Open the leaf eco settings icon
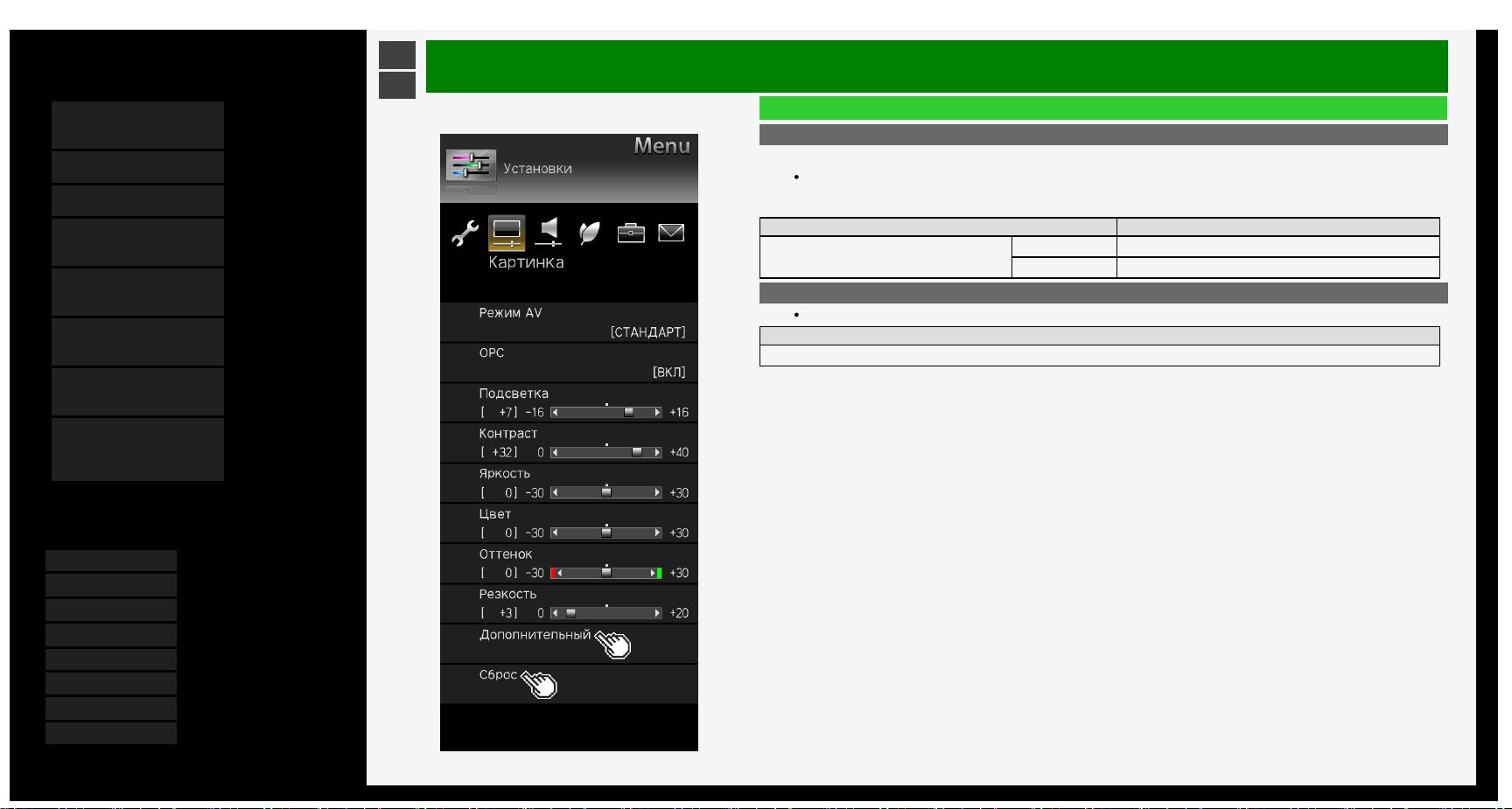 590,233
